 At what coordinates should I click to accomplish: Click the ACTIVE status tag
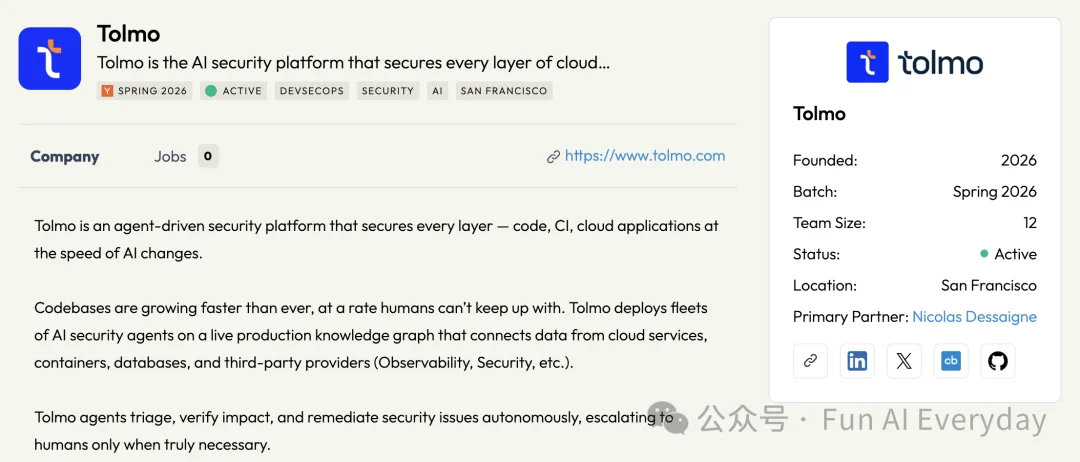[233, 91]
